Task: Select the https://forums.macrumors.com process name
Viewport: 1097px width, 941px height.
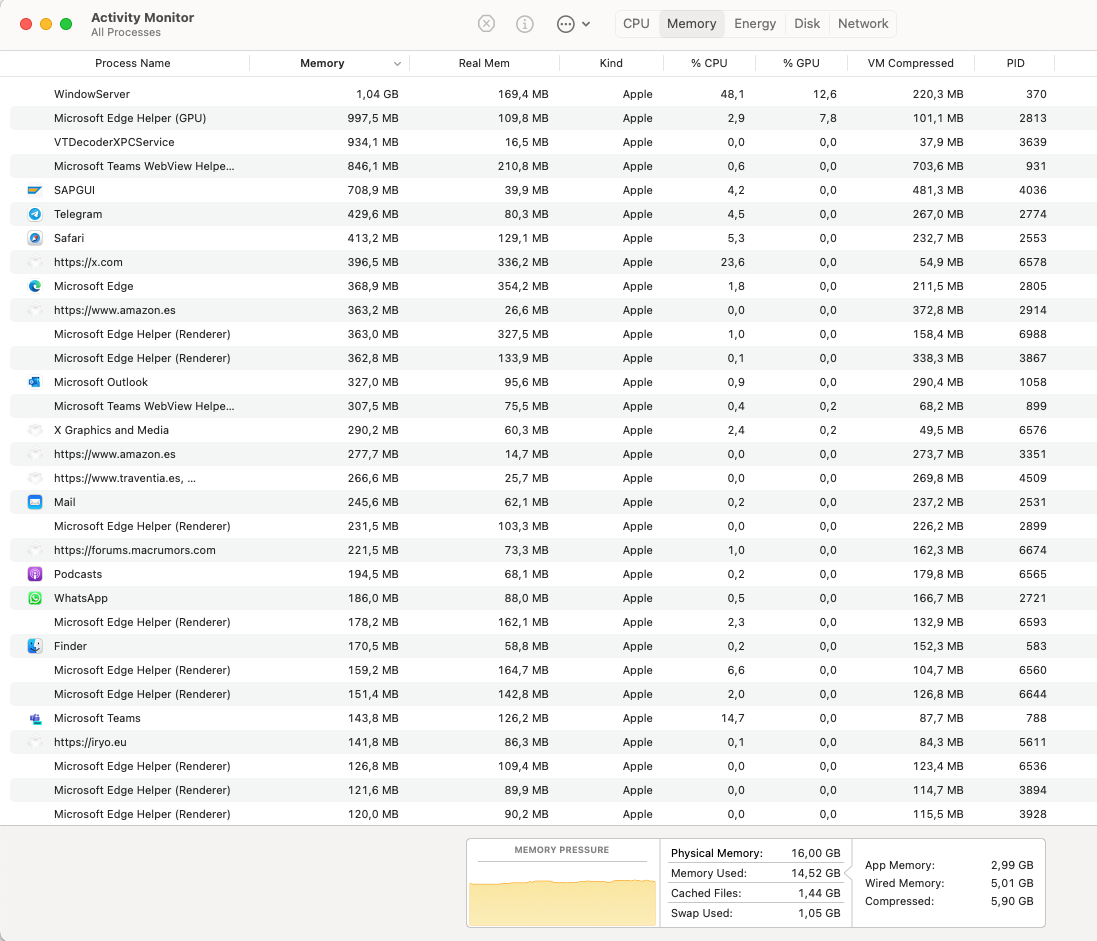Action: [x=134, y=551]
